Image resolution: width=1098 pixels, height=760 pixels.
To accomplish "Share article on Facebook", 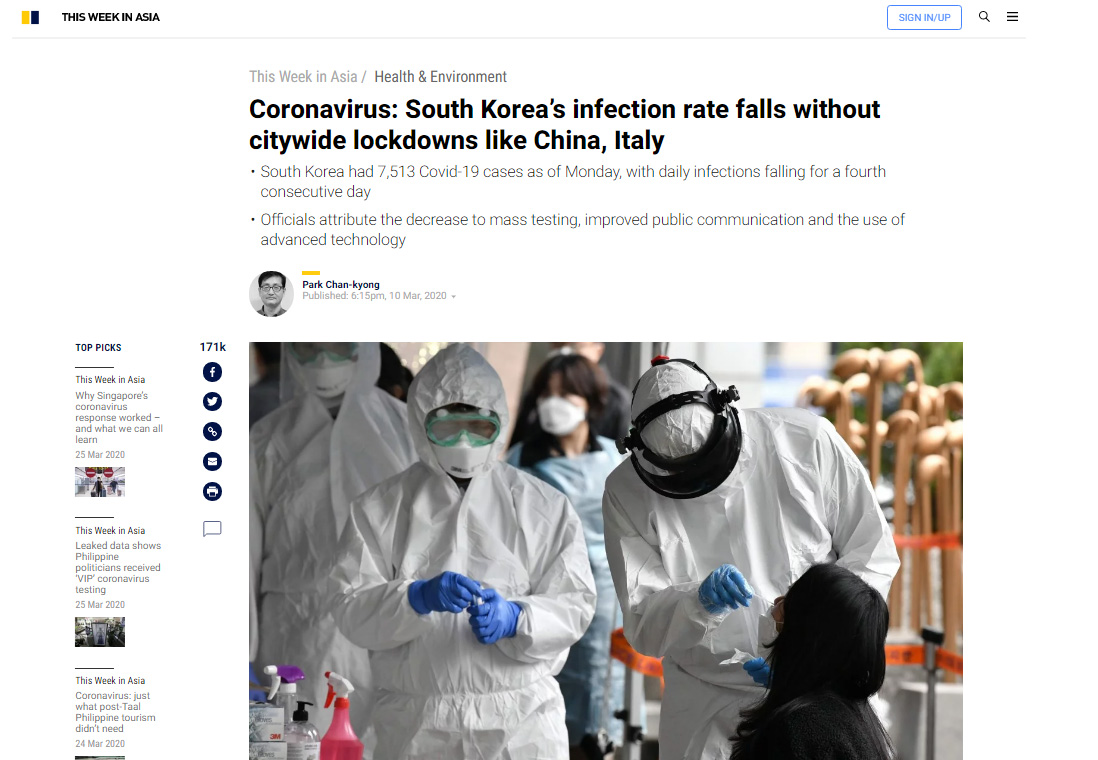I will point(212,372).
